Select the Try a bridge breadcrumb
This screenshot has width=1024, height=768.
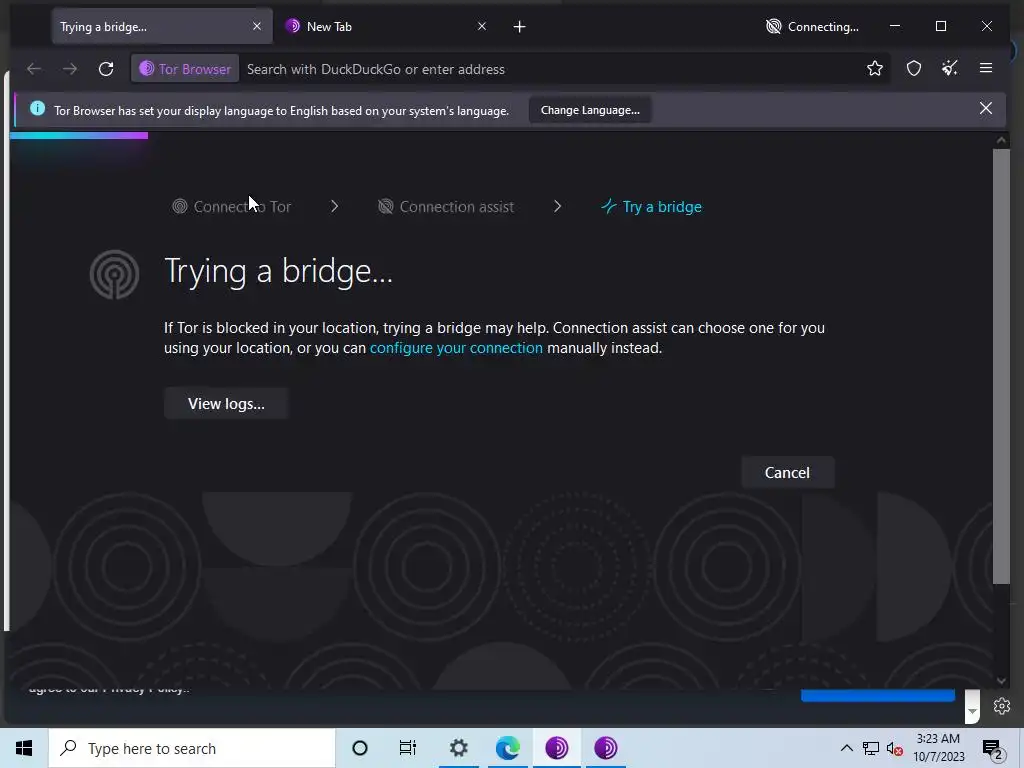click(x=652, y=206)
